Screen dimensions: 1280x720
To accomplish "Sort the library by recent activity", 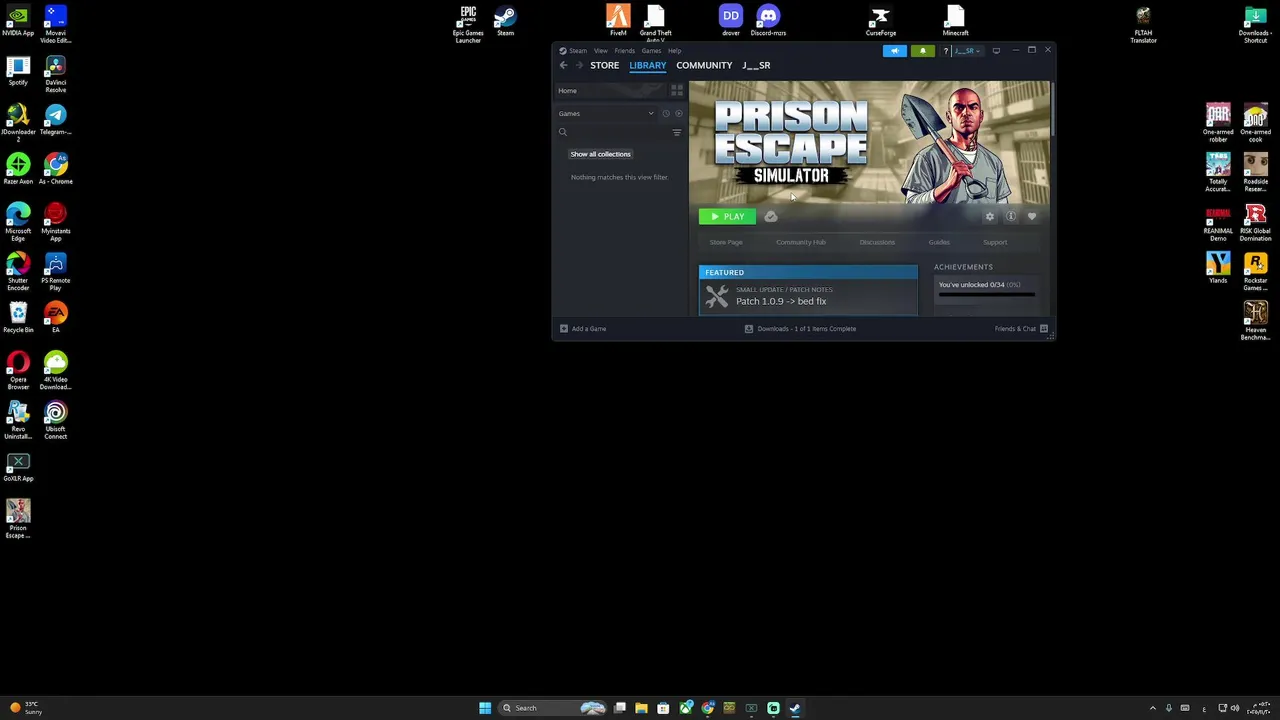I will tap(665, 113).
